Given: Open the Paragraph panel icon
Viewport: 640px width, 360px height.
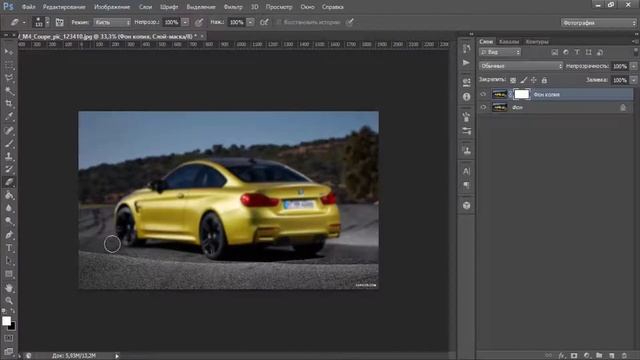Looking at the screenshot, I should coord(467,185).
